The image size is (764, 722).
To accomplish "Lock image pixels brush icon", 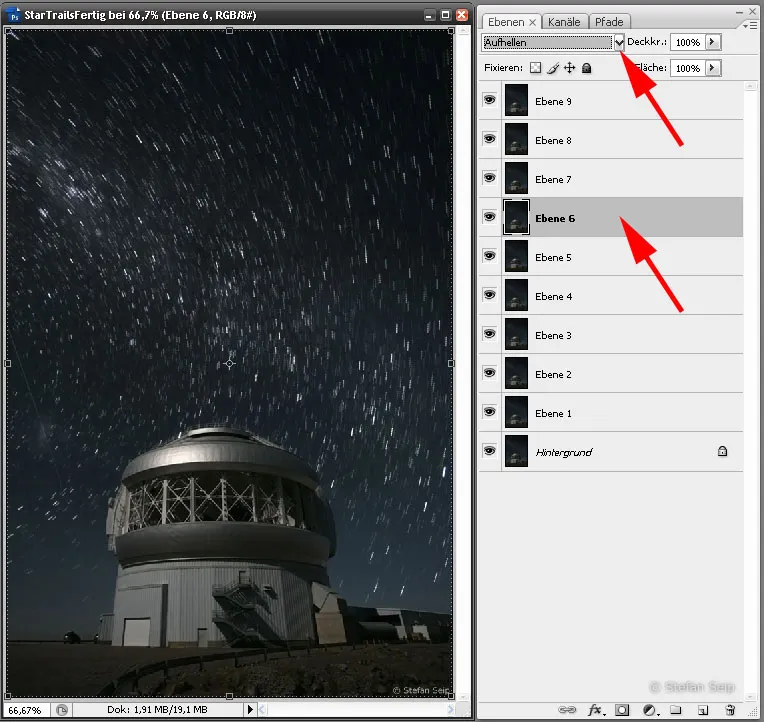I will tap(553, 68).
